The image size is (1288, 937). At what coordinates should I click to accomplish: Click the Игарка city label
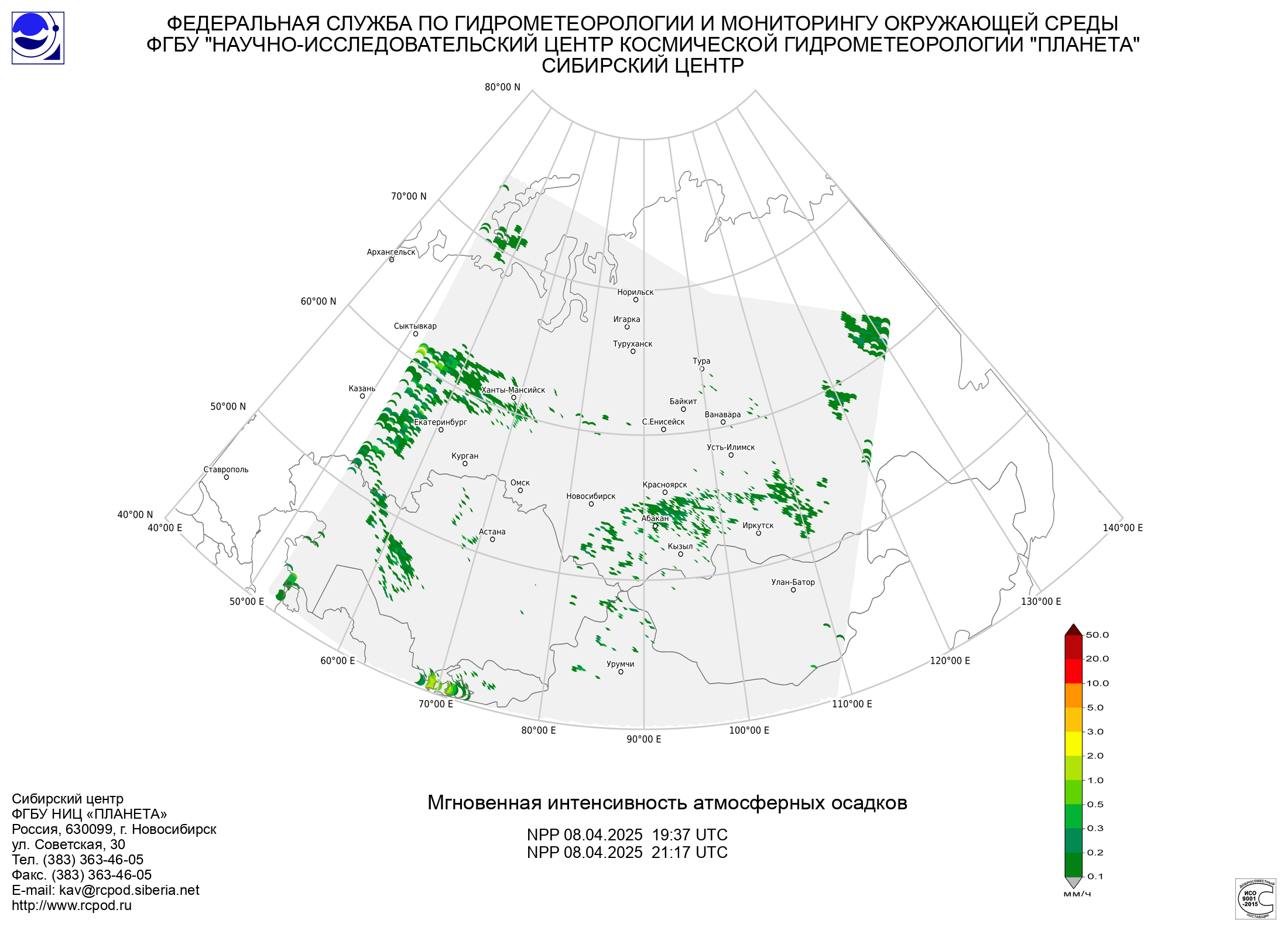coord(626,320)
